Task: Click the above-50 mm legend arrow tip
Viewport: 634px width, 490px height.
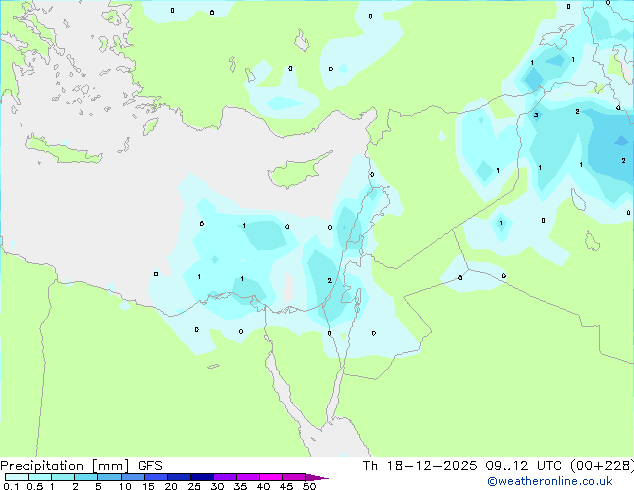Action: coord(317,477)
